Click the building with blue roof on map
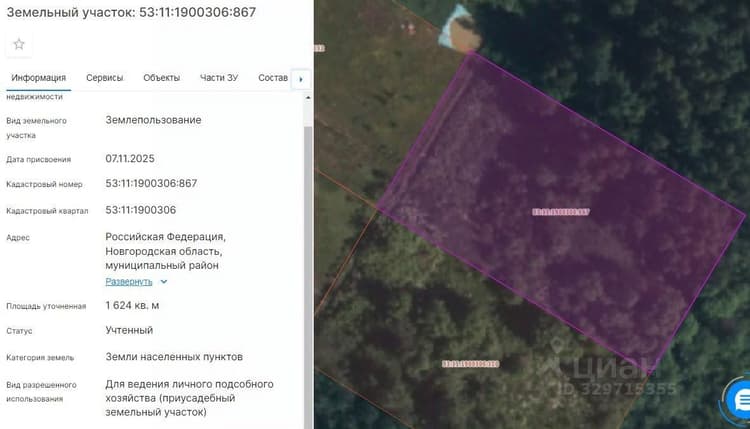This screenshot has height=429, width=750. click(x=460, y=30)
